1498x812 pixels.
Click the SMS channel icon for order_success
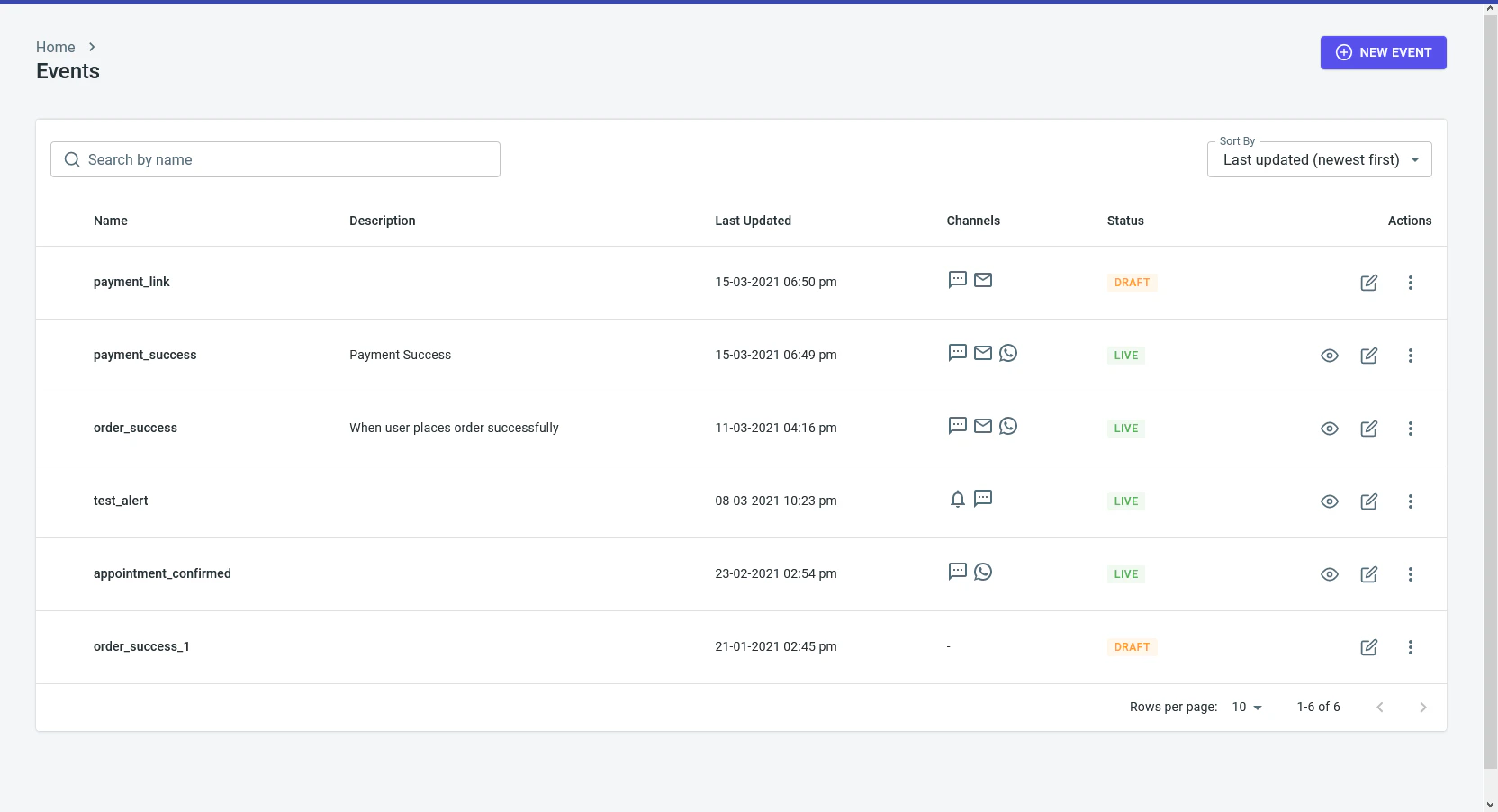pyautogui.click(x=958, y=426)
